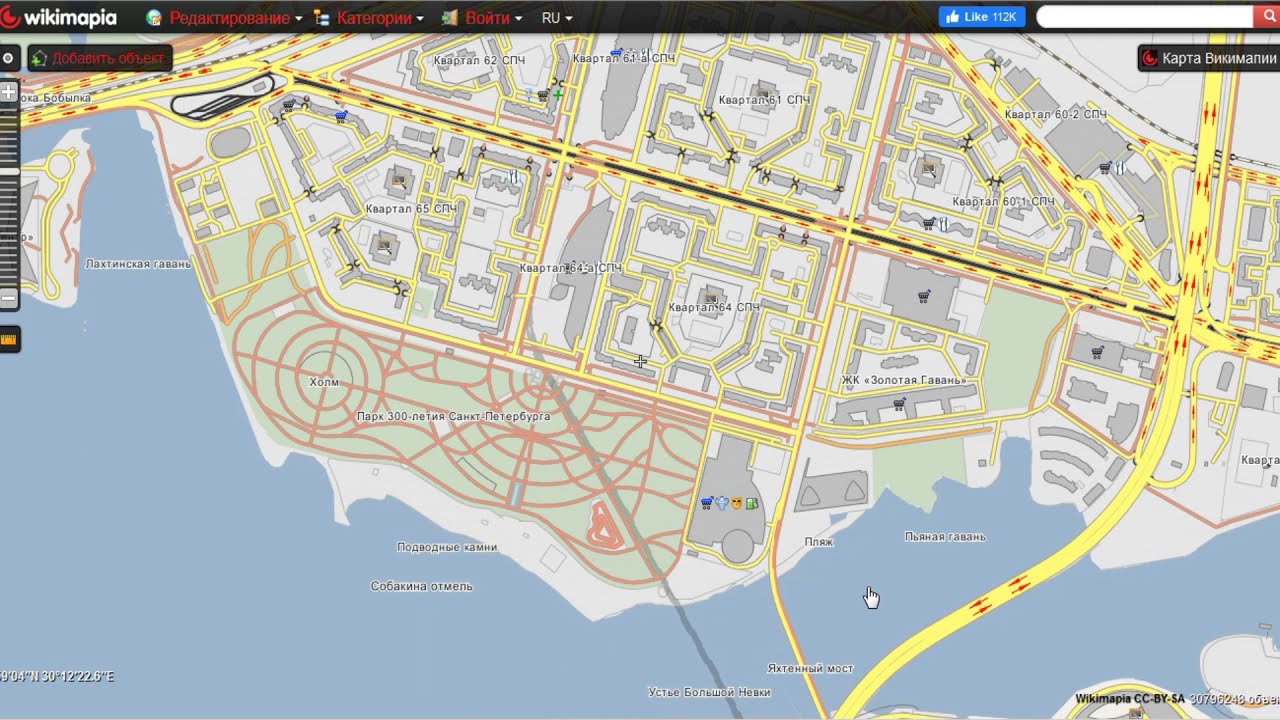Click the red search magnifier button

click(x=1266, y=17)
